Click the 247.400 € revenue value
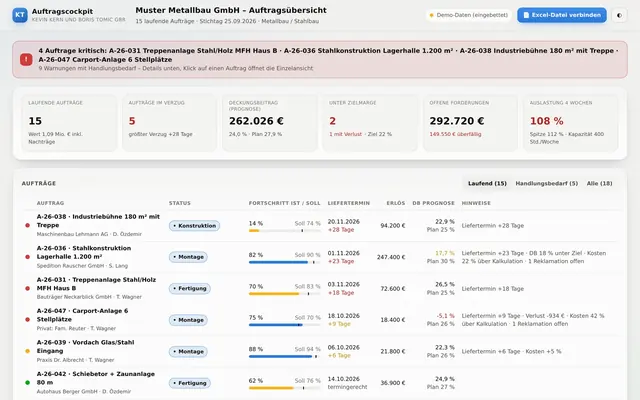The height and width of the screenshot is (400, 640). 391,257
